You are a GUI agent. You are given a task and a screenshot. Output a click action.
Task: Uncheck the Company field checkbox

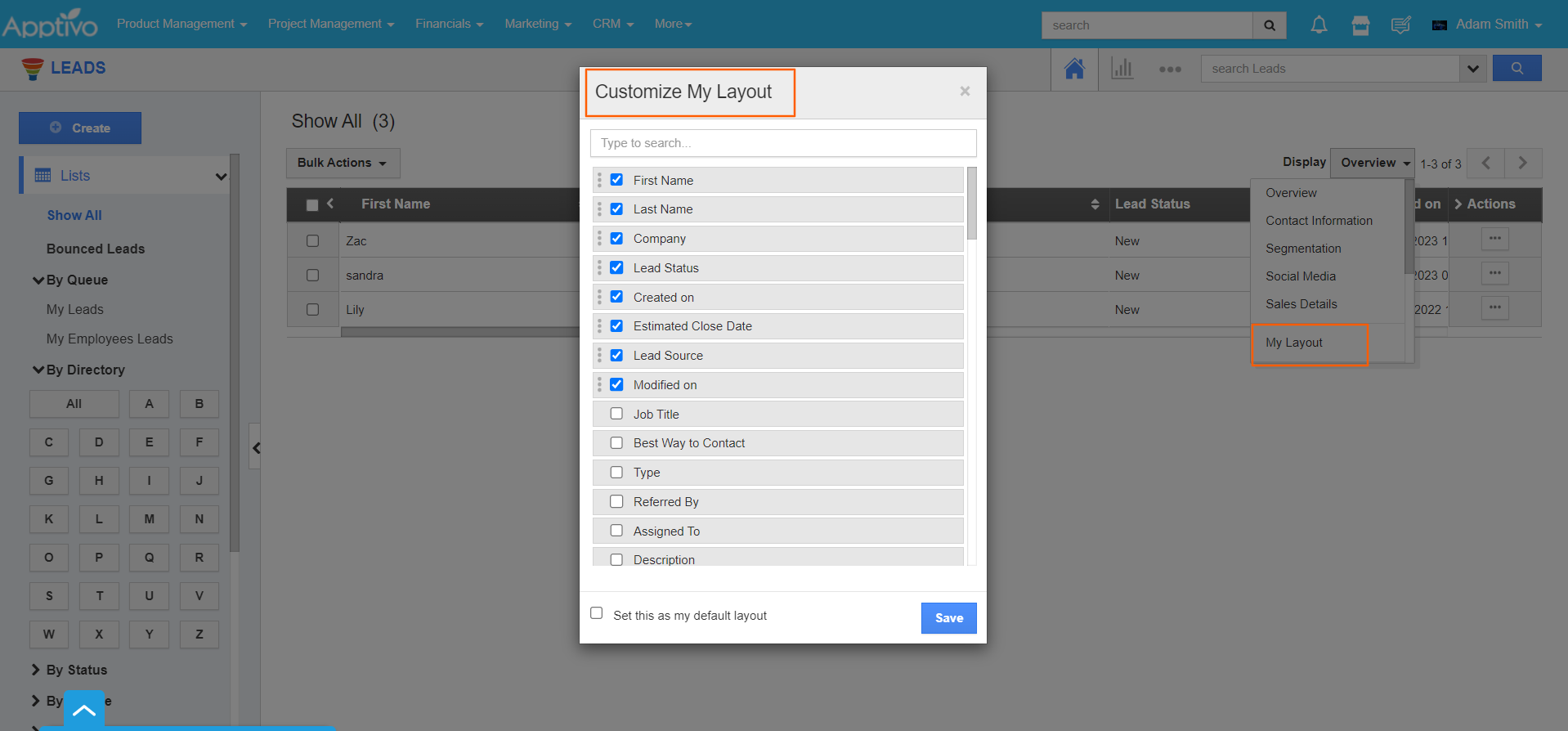616,239
